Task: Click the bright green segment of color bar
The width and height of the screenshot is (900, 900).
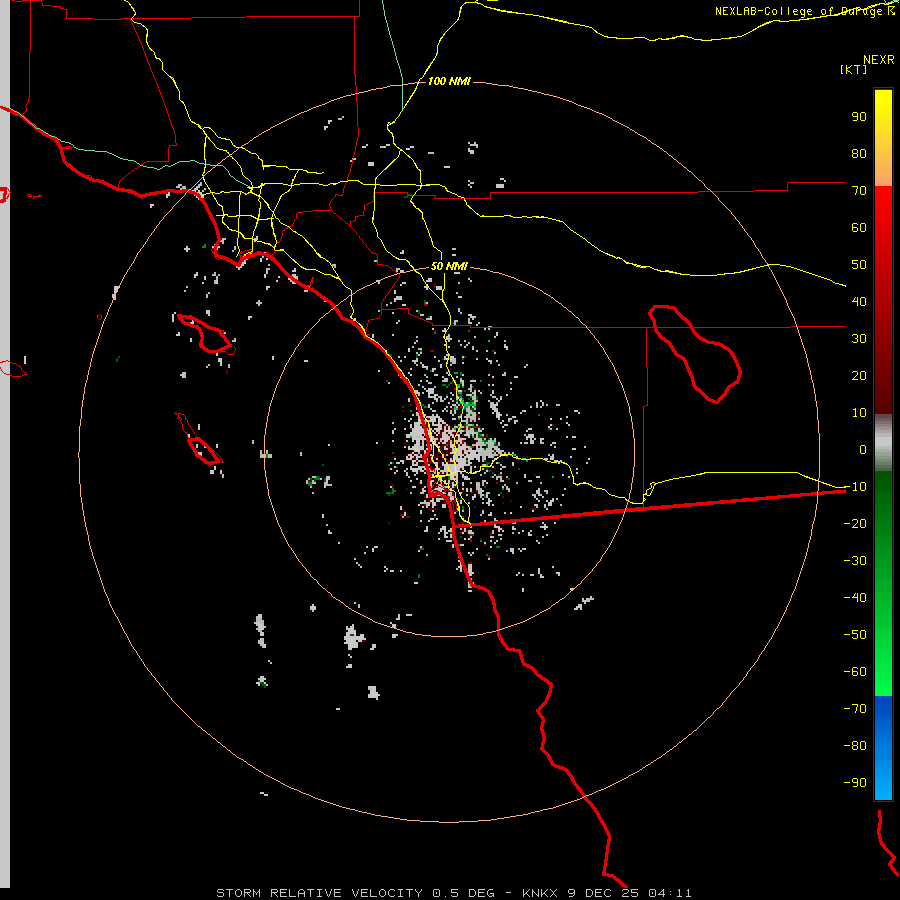Action: pyautogui.click(x=883, y=660)
